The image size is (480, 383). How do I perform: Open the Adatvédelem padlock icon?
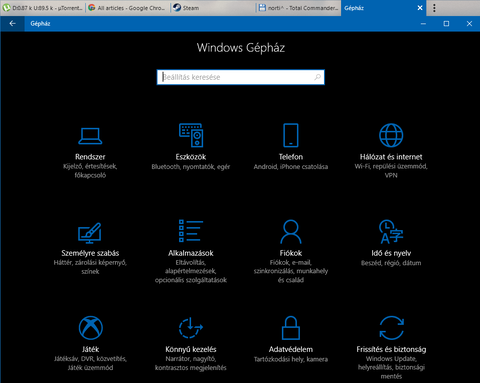[x=291, y=328]
